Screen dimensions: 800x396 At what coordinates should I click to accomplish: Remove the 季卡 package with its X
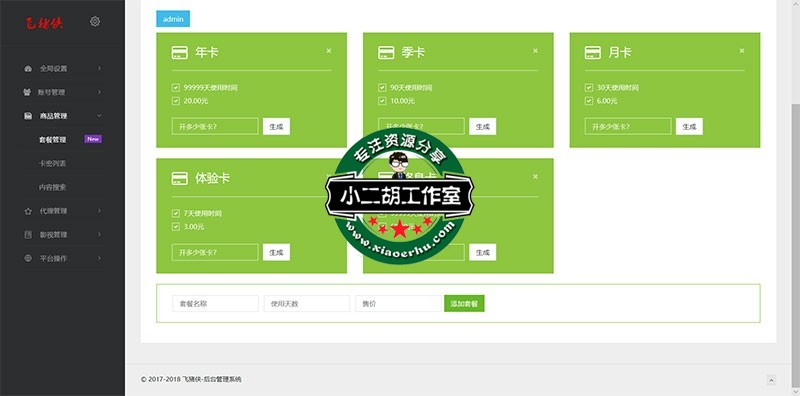click(535, 51)
